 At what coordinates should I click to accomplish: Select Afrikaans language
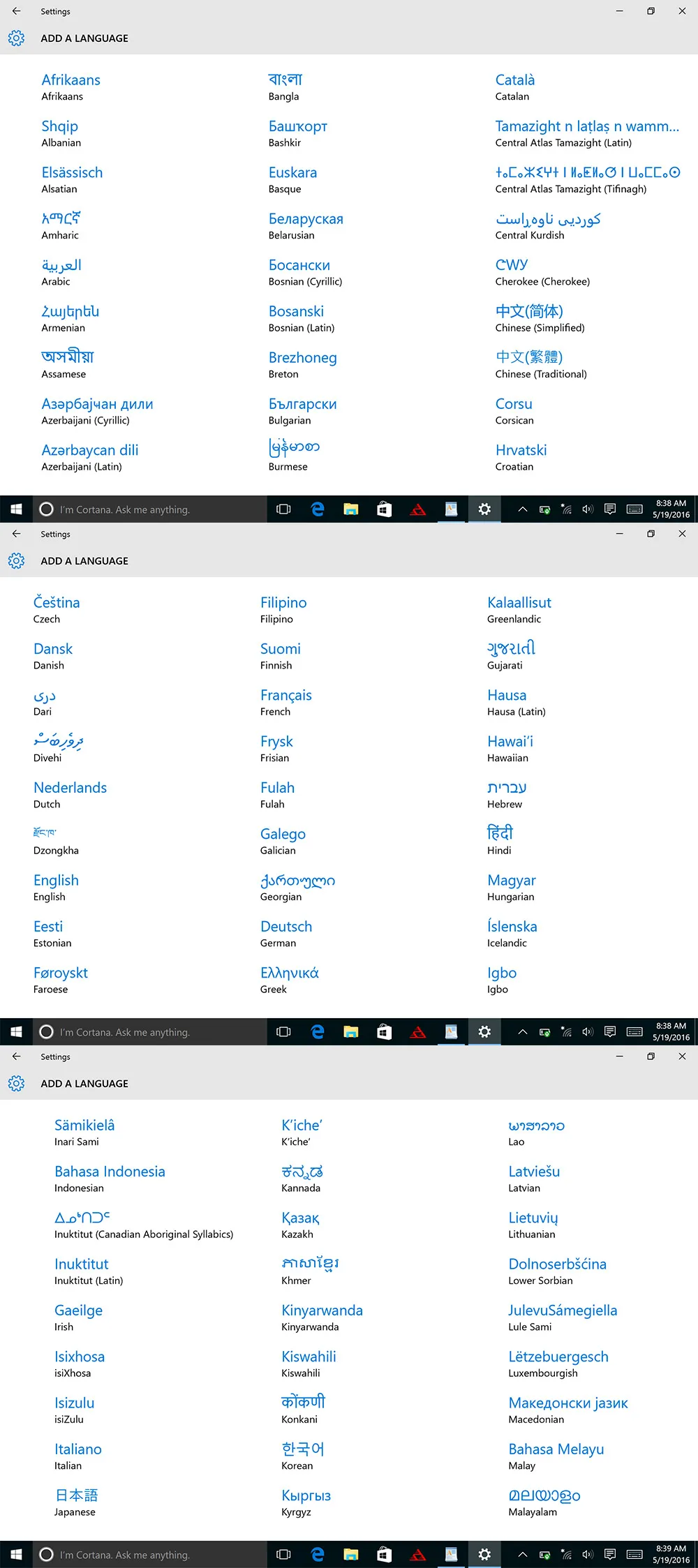click(70, 87)
